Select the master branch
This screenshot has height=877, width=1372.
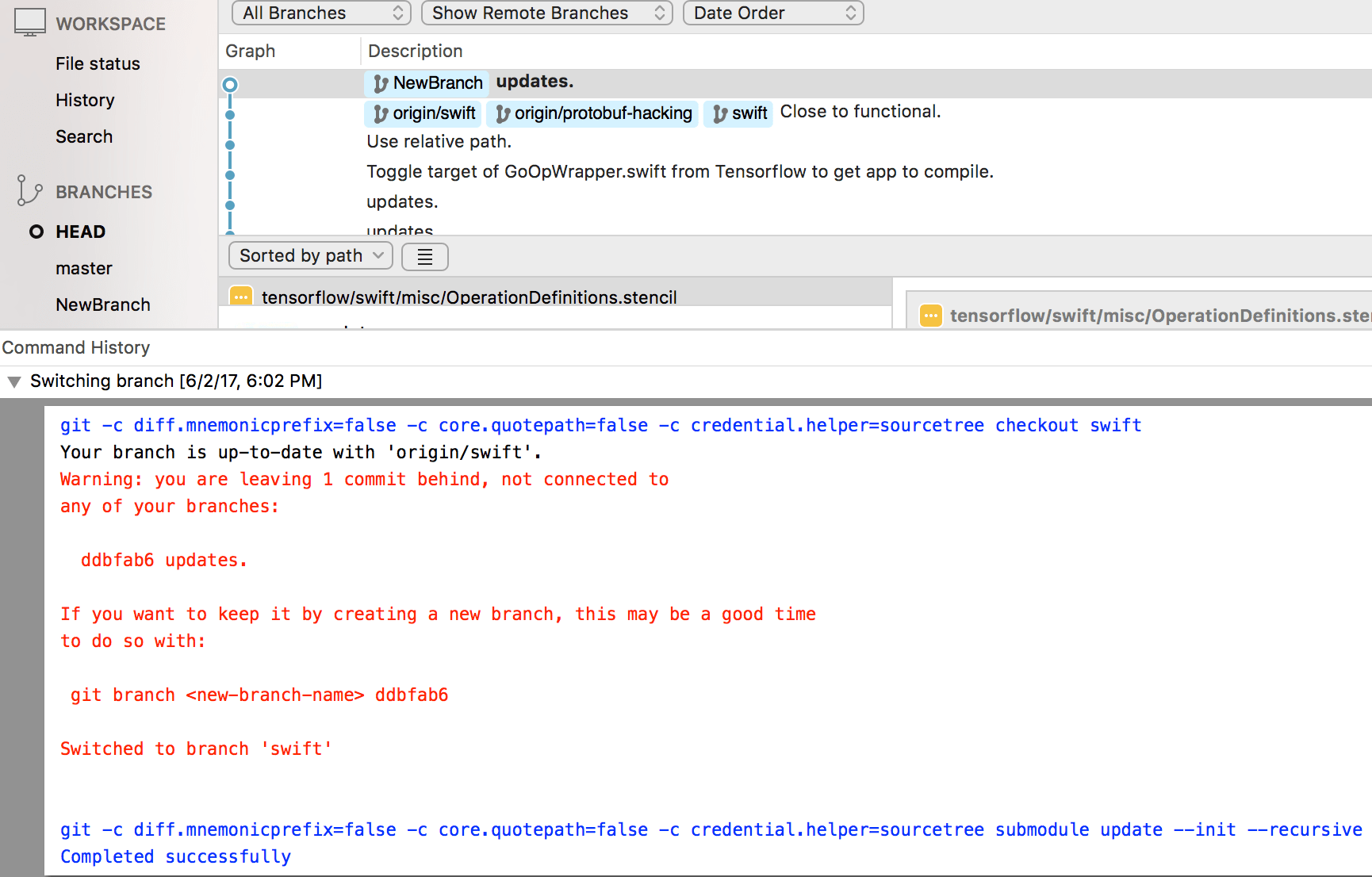coord(84,268)
